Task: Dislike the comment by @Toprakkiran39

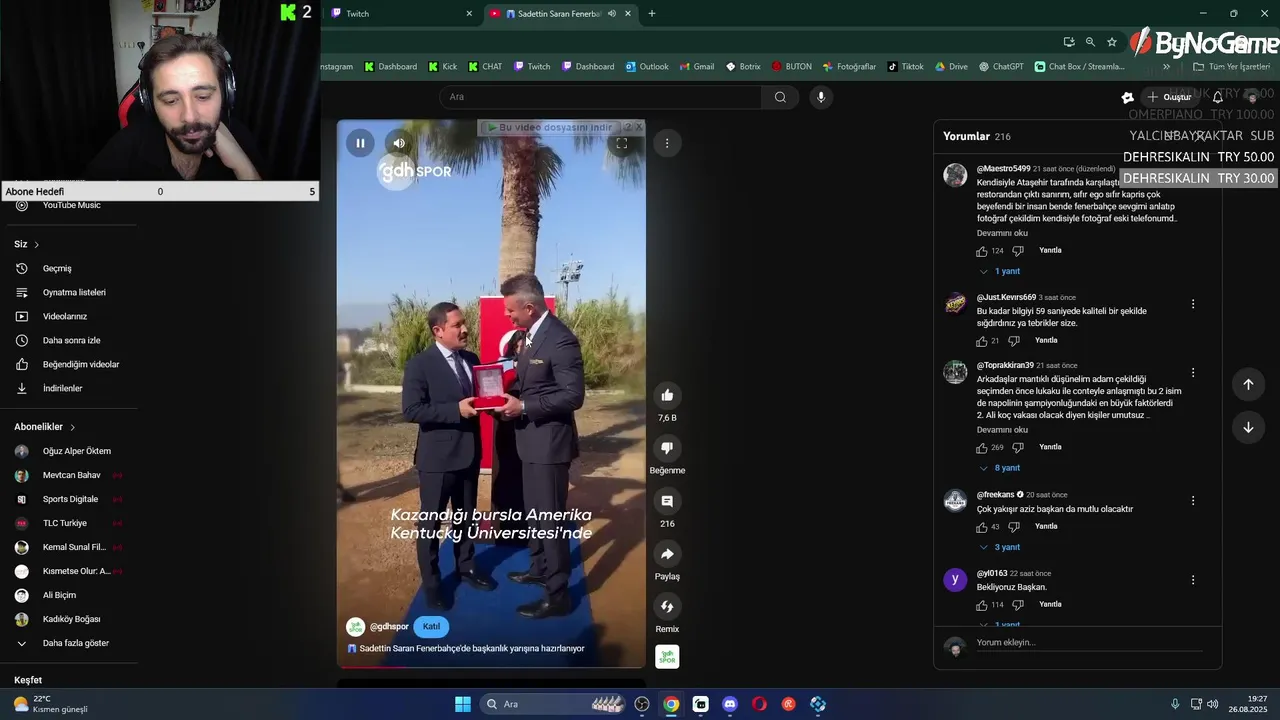Action: coord(1018,448)
